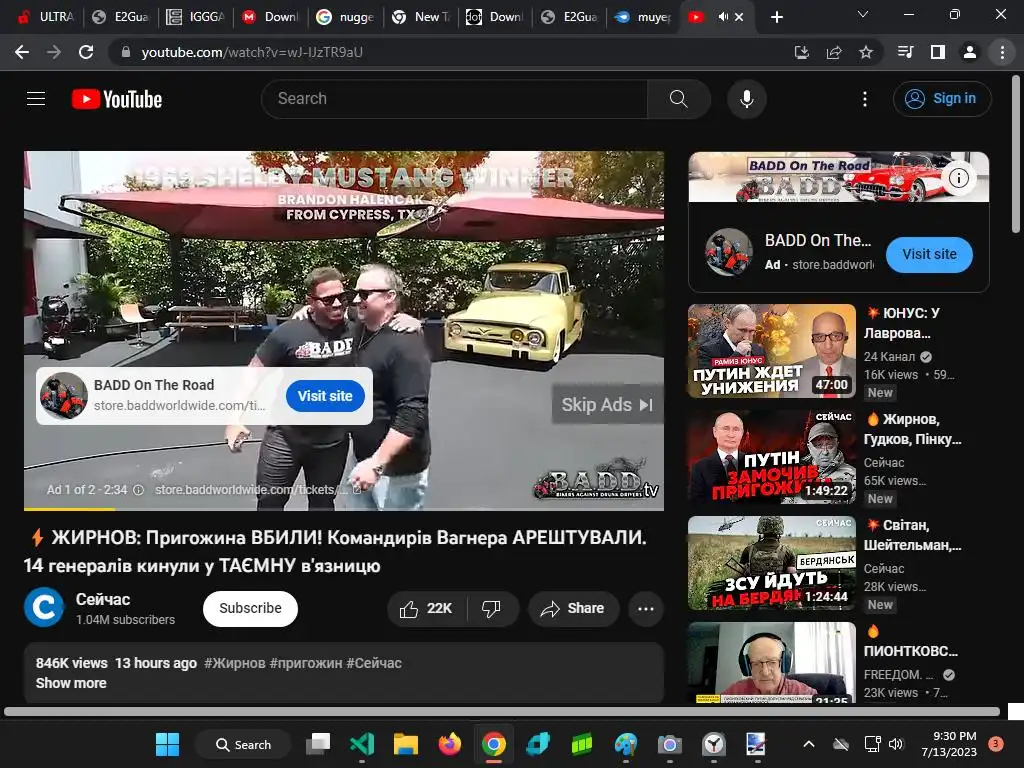The image size is (1024, 768).
Task: Open media control toolbar icon
Action: (906, 52)
